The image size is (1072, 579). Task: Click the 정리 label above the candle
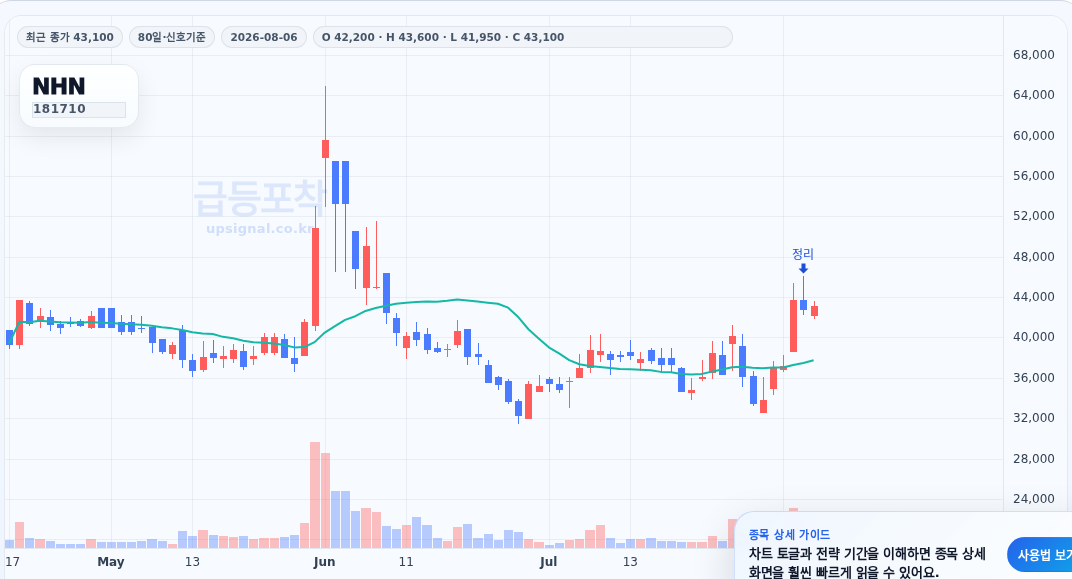(803, 254)
